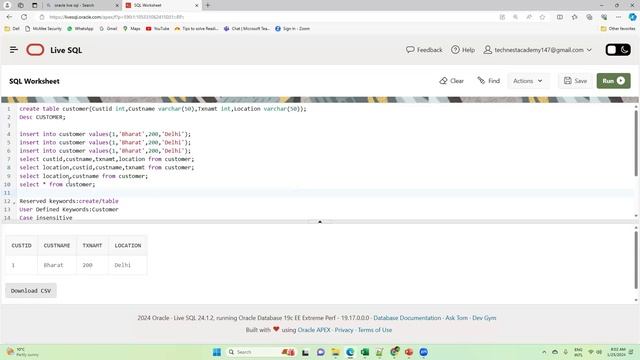
Task: Open the Terms of Use link
Action: [375, 330]
